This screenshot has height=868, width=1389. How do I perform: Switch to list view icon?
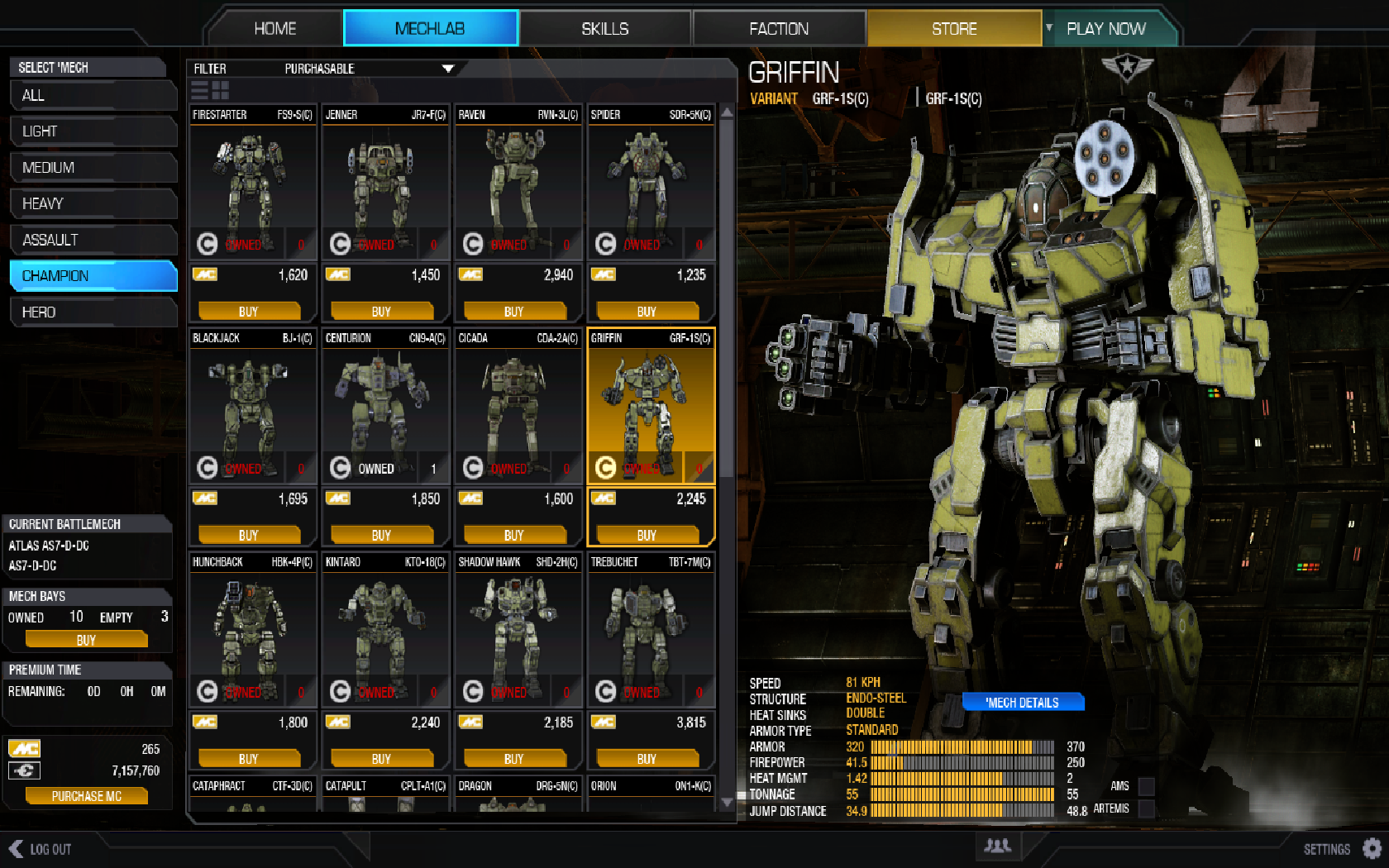(x=199, y=90)
